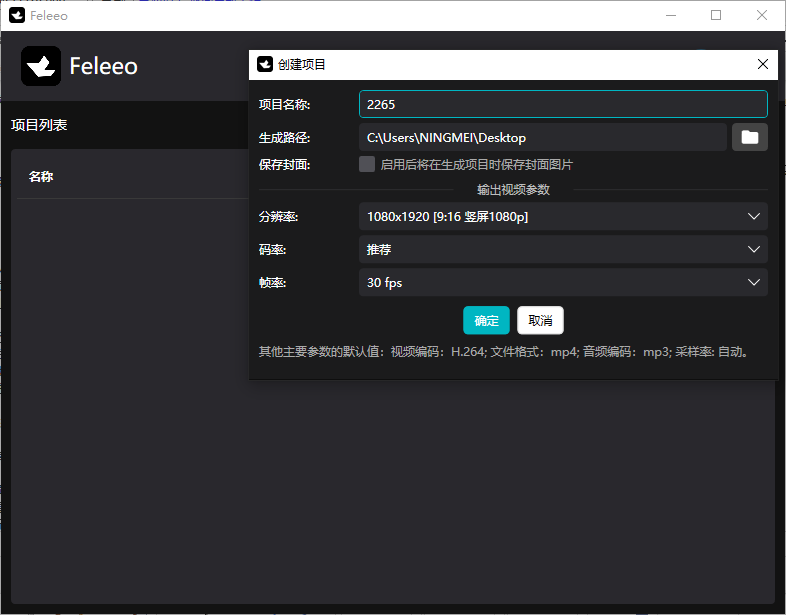Viewport: 786px width, 615px height.
Task: Close the Feleeo main window
Action: [762, 15]
